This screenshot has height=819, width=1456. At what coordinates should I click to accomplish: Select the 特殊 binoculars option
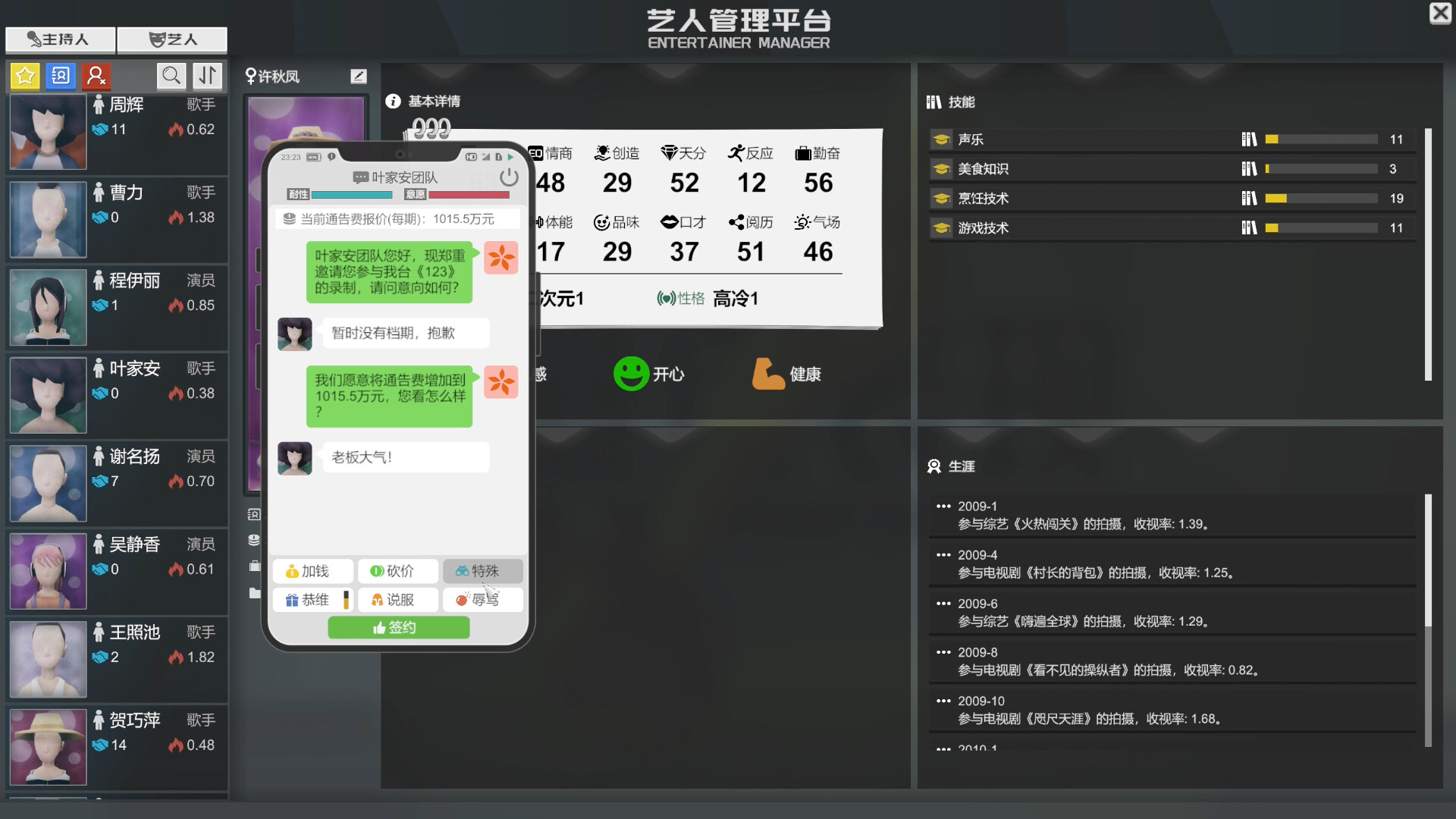pyautogui.click(x=482, y=571)
